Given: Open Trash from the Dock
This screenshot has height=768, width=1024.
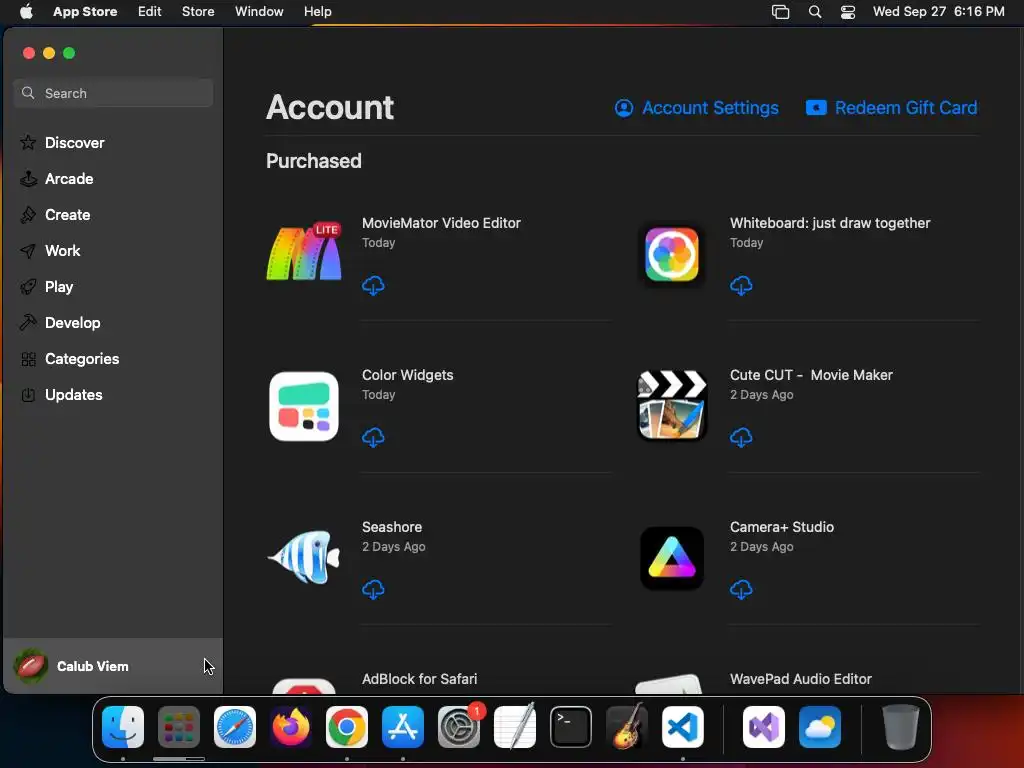Looking at the screenshot, I should [901, 727].
